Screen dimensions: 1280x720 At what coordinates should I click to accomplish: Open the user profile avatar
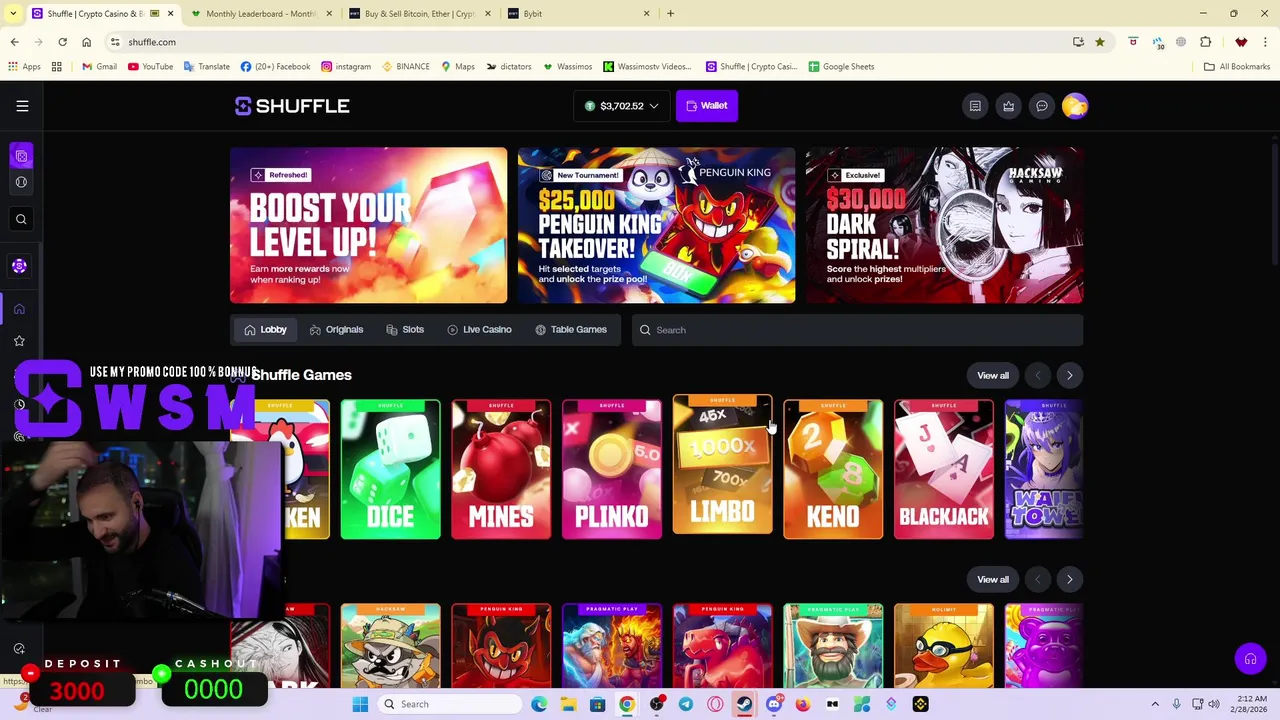click(x=1075, y=106)
